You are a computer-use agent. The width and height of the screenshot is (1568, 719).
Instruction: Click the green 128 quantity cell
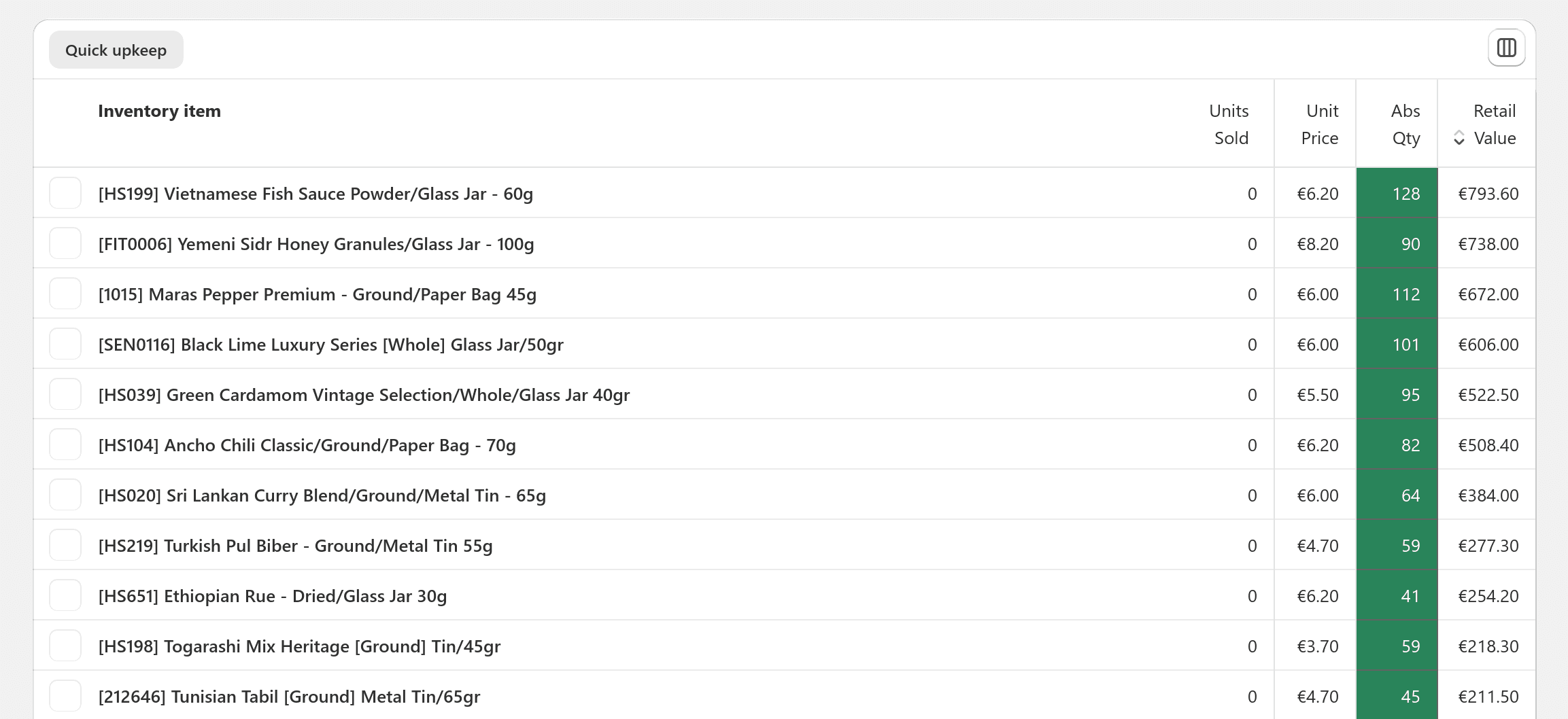(1397, 193)
